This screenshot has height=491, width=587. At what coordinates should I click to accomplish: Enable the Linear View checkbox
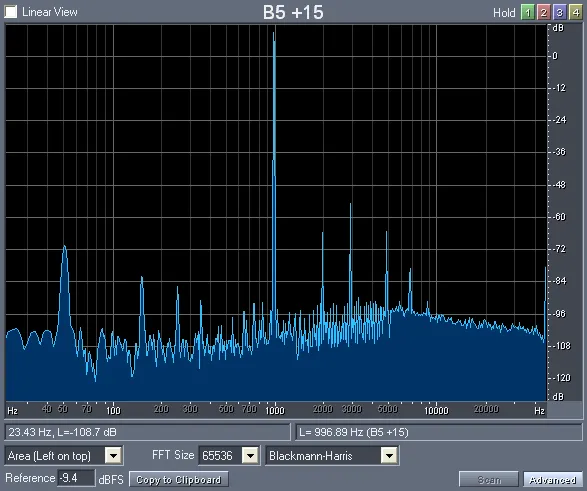(10, 12)
